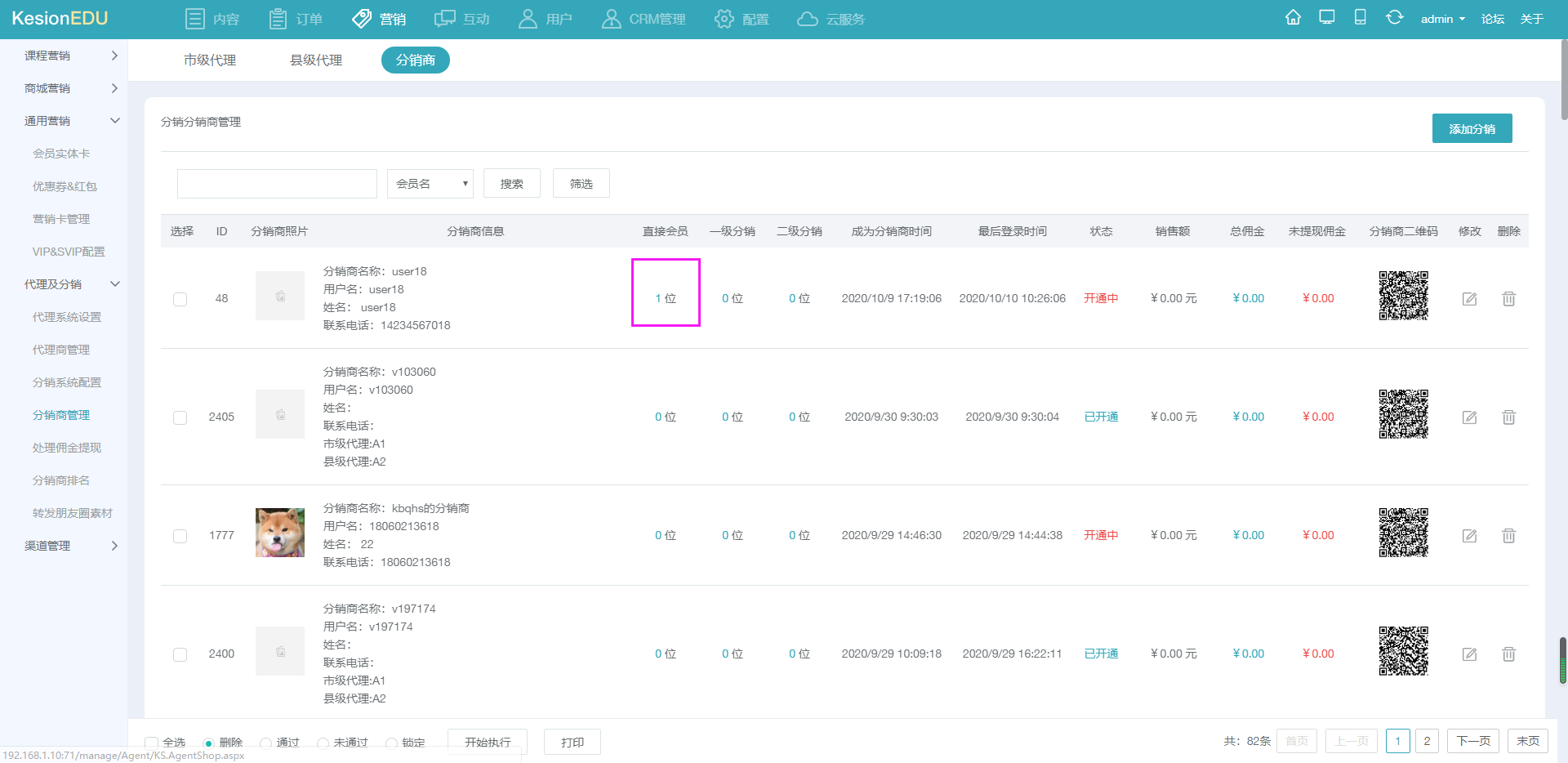Image resolution: width=1568 pixels, height=763 pixels.
Task: Click edit icon for distributor v197174
Action: (x=1469, y=654)
